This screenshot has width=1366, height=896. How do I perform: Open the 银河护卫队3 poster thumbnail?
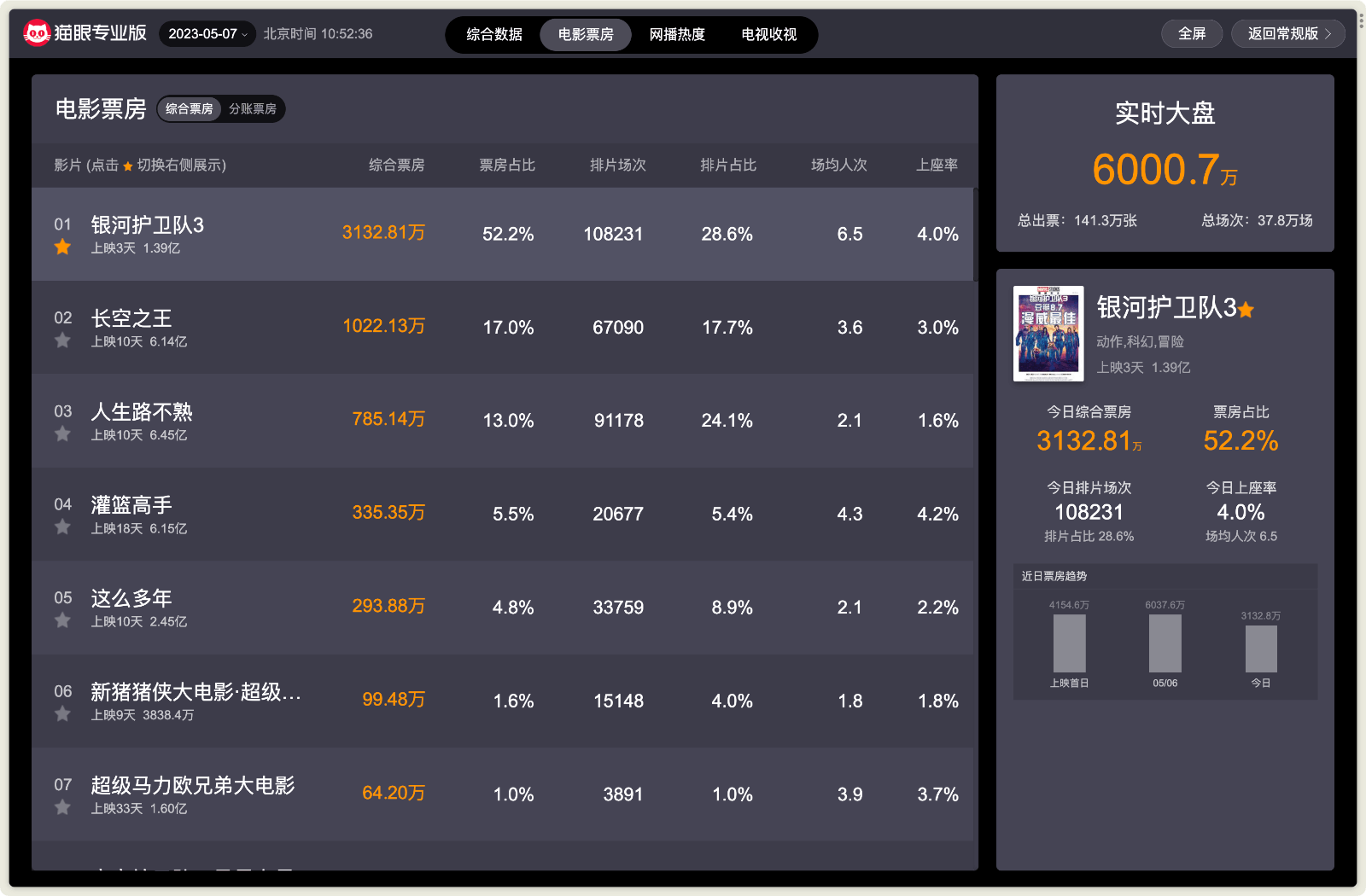click(1048, 334)
